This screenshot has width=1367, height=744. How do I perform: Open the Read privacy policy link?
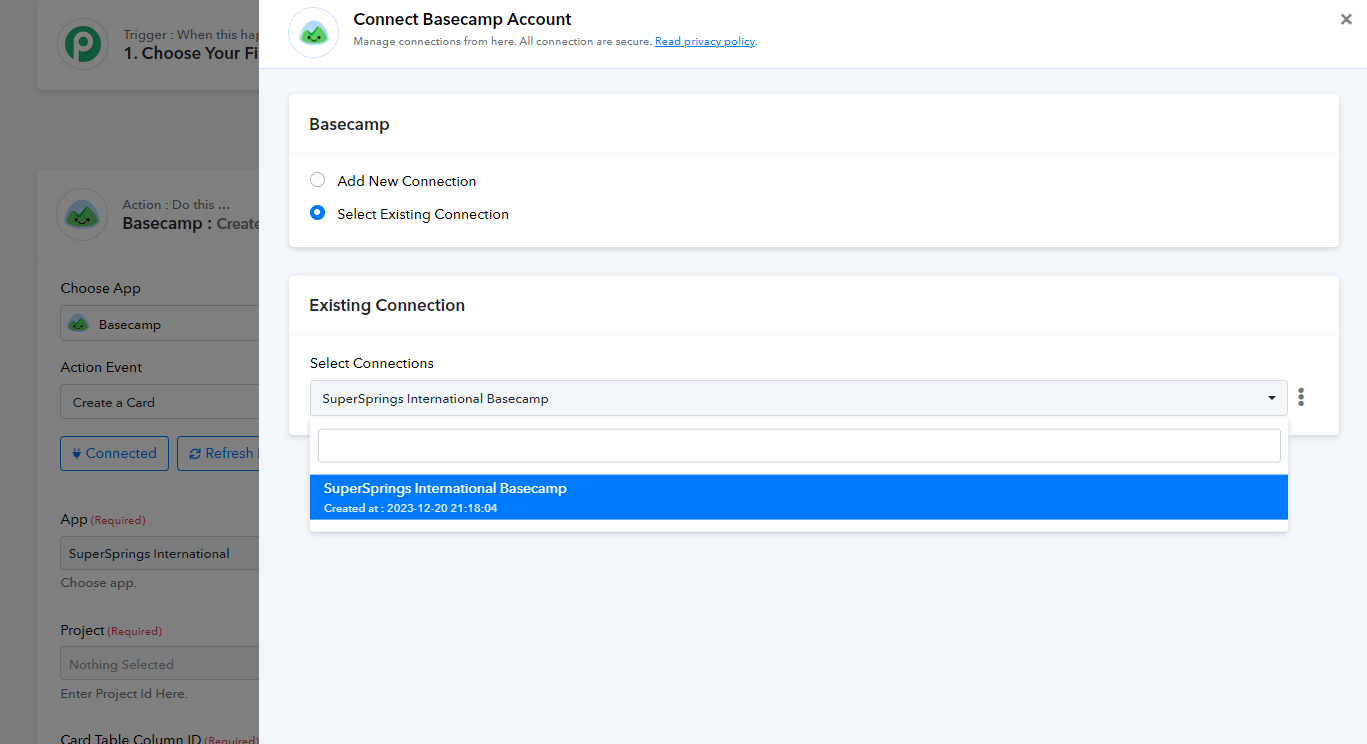pyautogui.click(x=705, y=42)
